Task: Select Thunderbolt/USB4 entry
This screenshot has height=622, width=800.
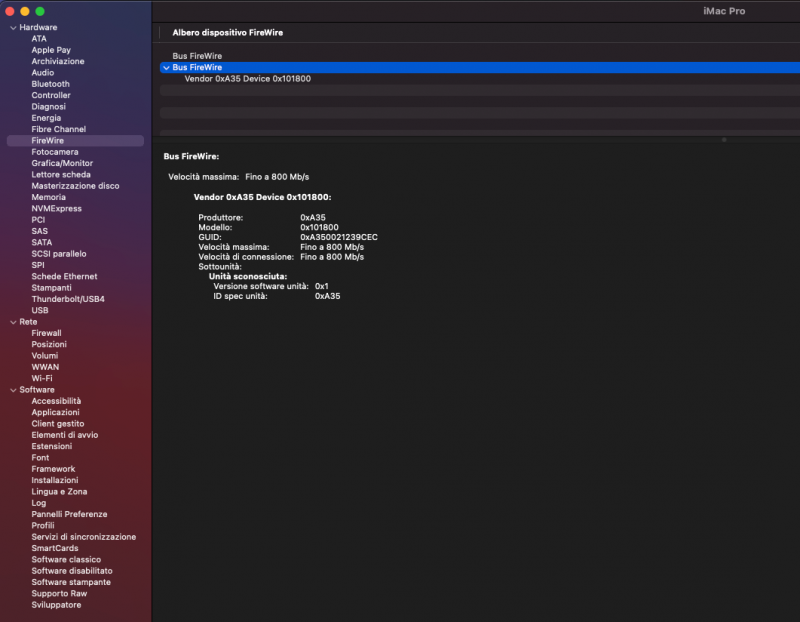Action: coord(68,299)
